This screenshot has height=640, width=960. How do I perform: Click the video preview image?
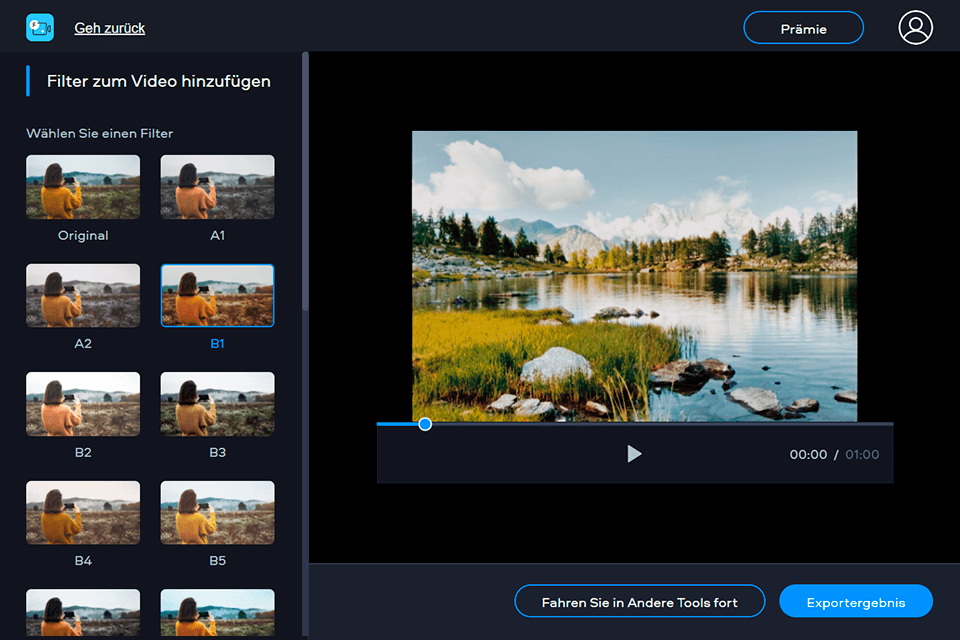[x=635, y=275]
